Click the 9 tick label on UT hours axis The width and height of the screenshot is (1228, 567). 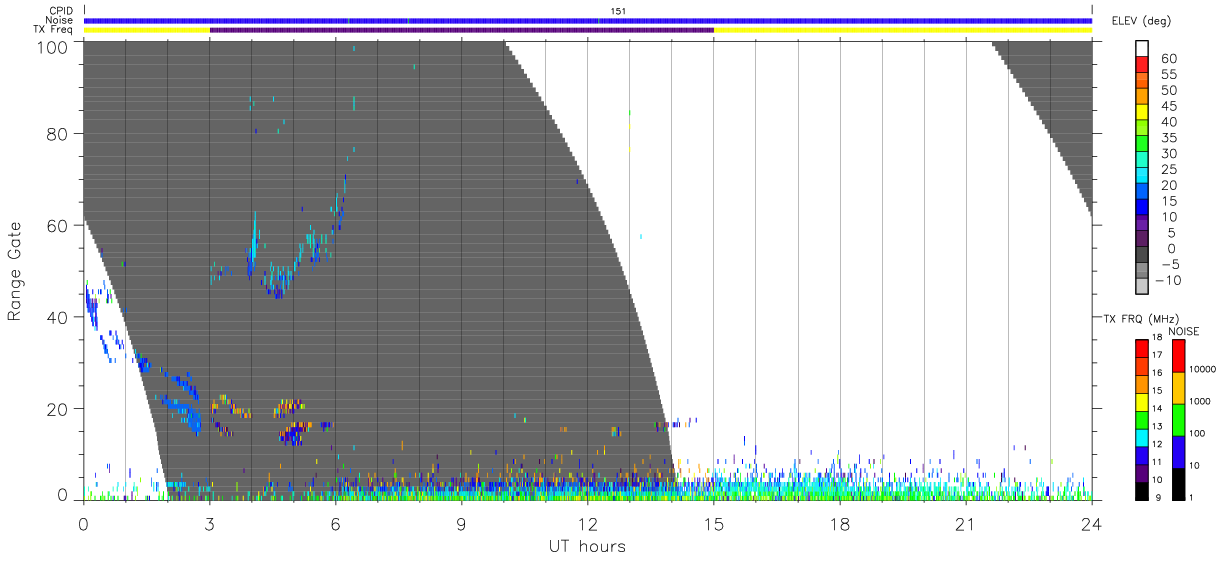(462, 523)
